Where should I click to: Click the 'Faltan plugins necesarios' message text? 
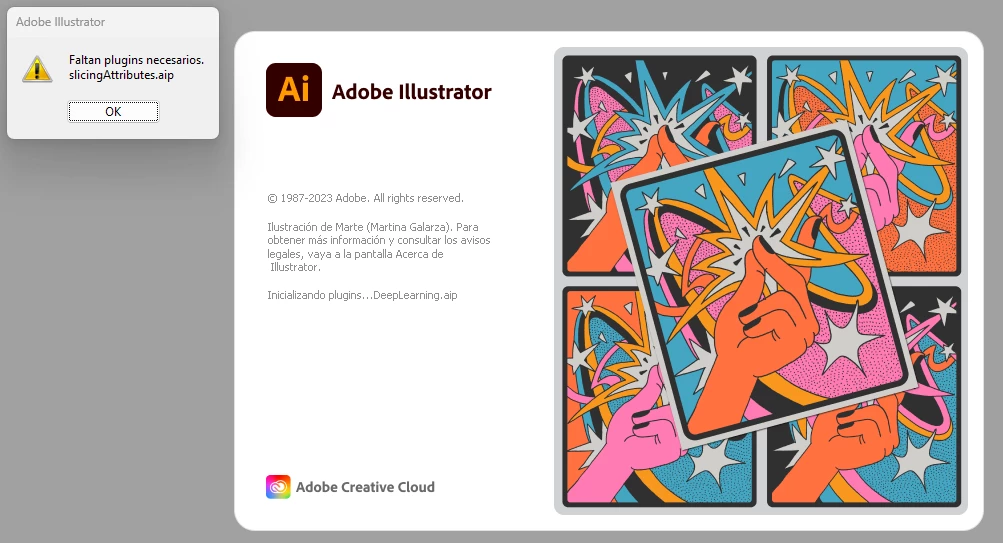[x=136, y=59]
